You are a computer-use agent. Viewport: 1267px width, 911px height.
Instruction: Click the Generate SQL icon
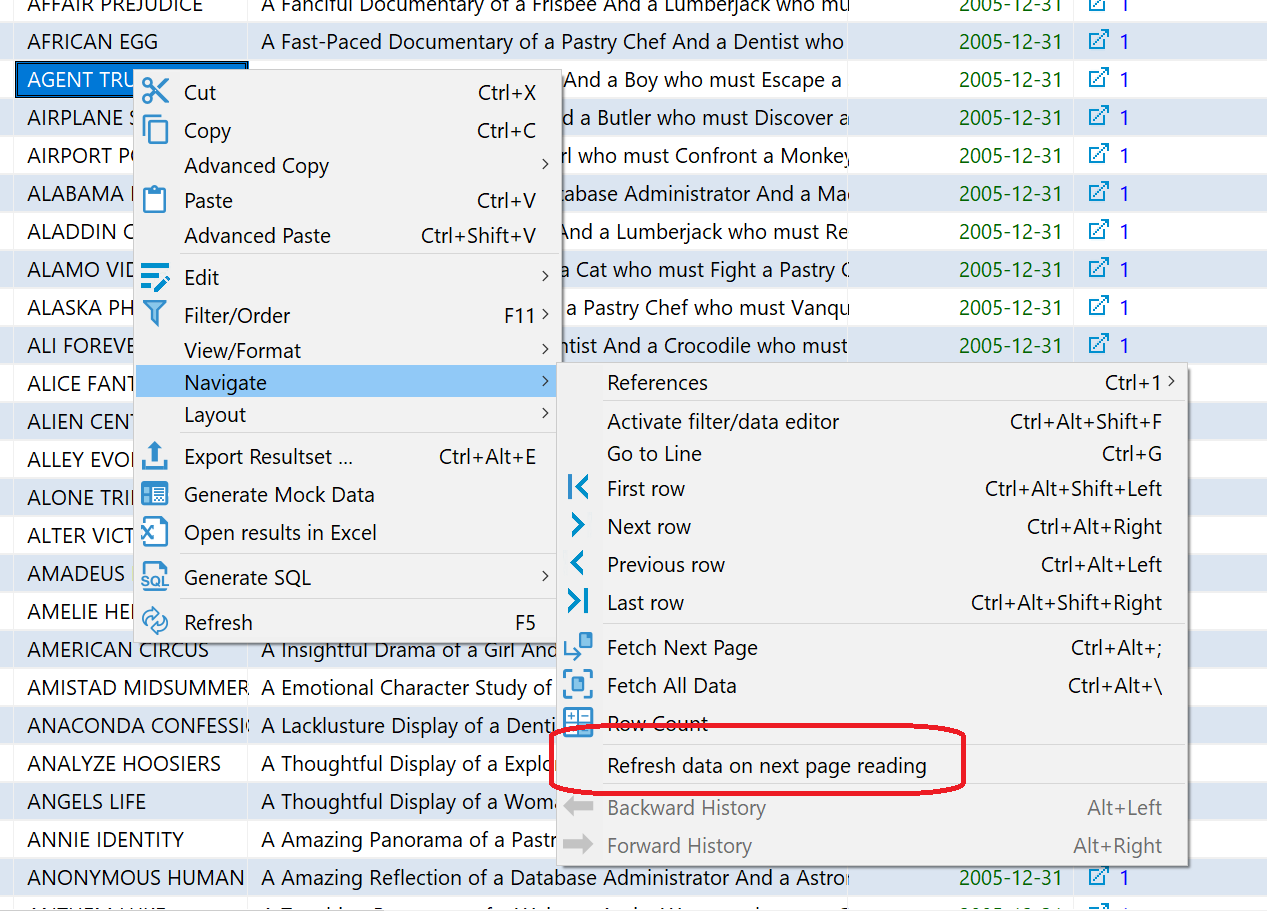click(155, 576)
